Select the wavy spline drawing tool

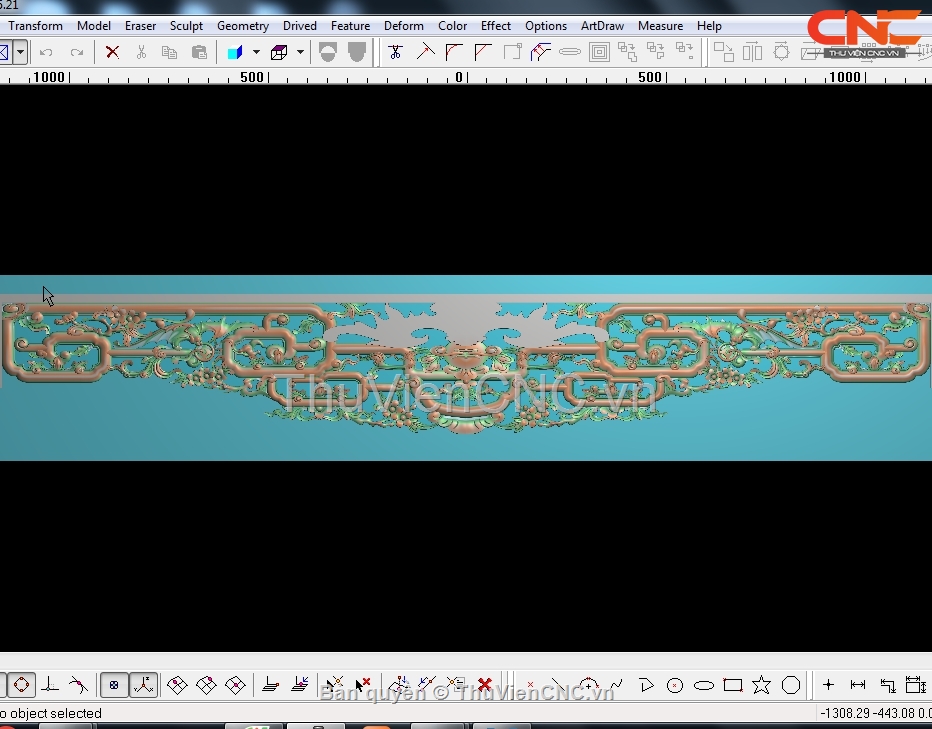click(x=616, y=685)
